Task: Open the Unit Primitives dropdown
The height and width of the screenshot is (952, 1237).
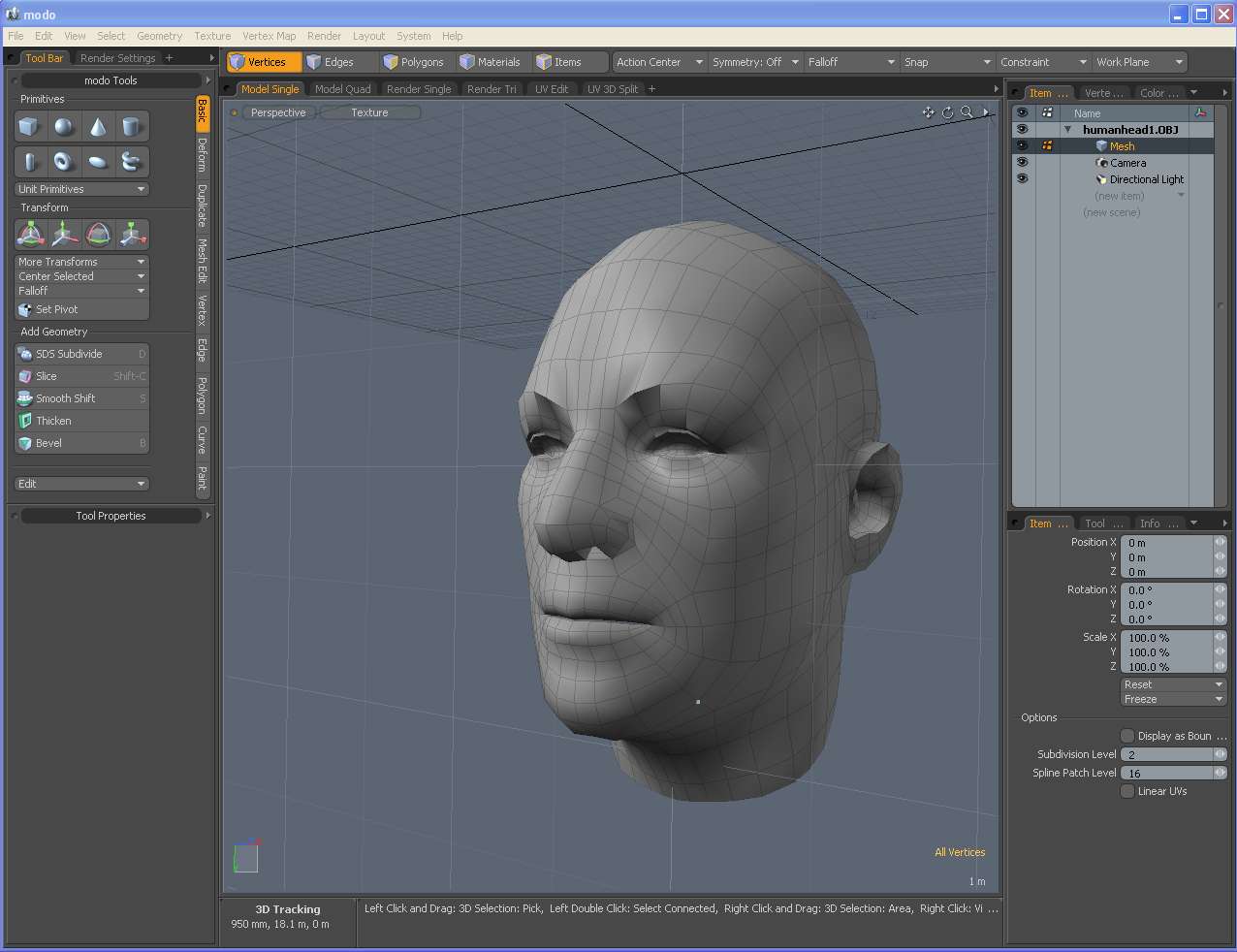Action: pyautogui.click(x=82, y=189)
